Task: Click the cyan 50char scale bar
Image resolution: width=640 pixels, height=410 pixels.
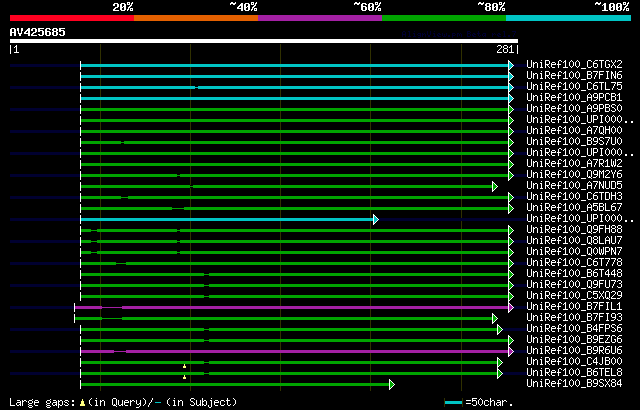Action: [x=454, y=402]
